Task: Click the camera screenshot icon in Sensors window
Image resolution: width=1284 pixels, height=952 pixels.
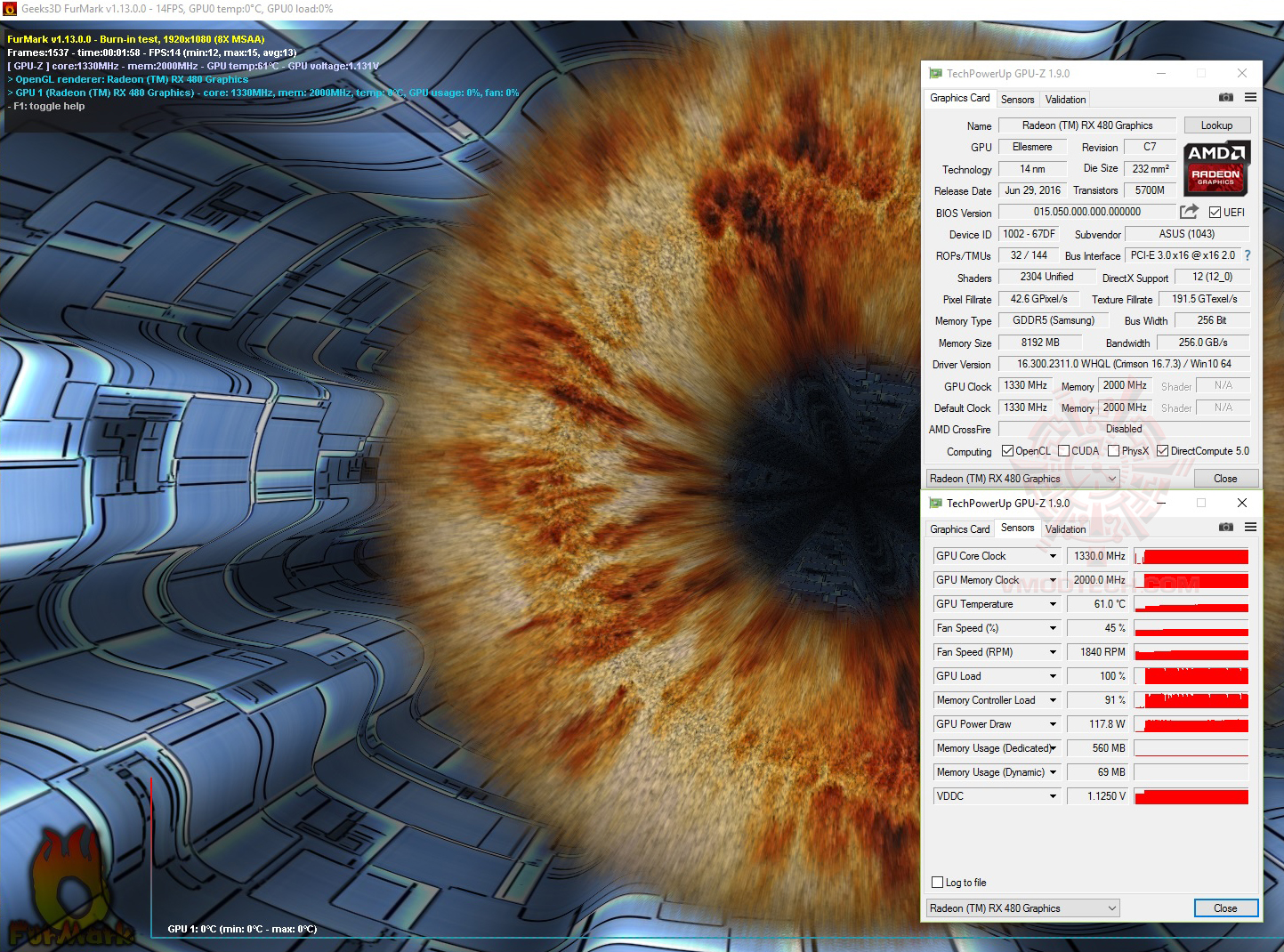Action: [x=1225, y=527]
